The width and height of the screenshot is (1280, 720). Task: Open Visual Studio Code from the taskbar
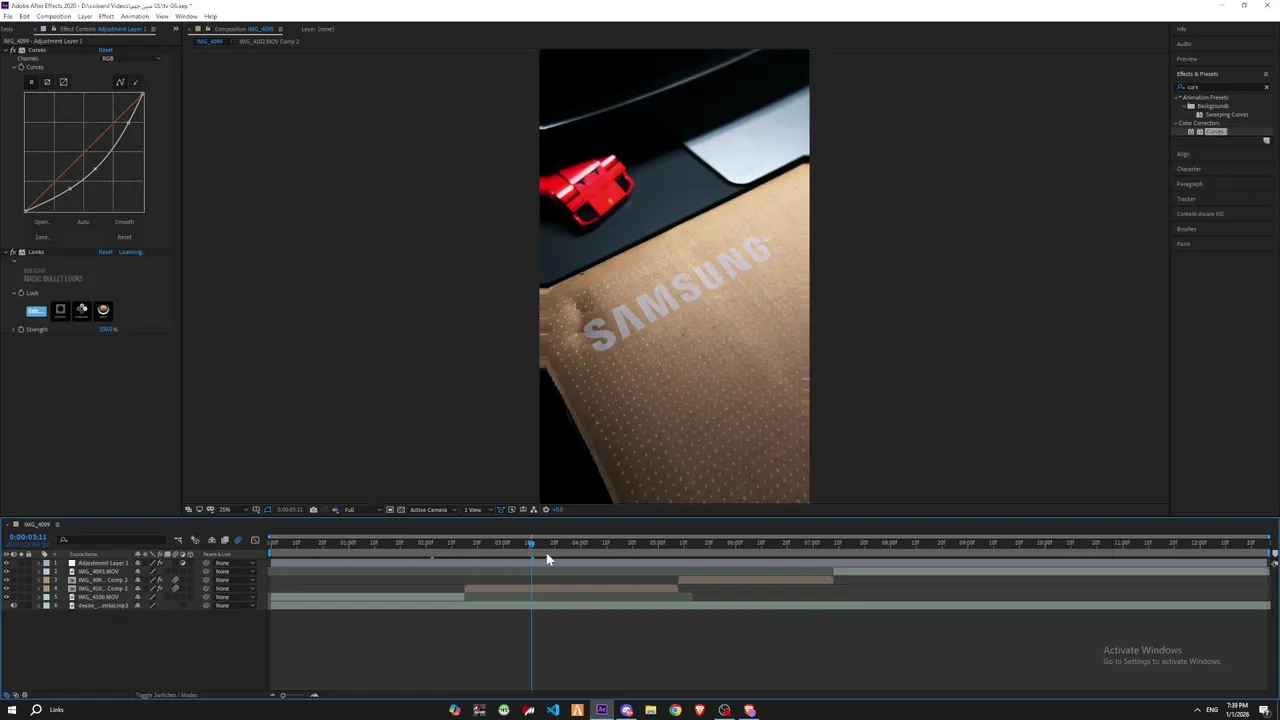pyautogui.click(x=553, y=710)
